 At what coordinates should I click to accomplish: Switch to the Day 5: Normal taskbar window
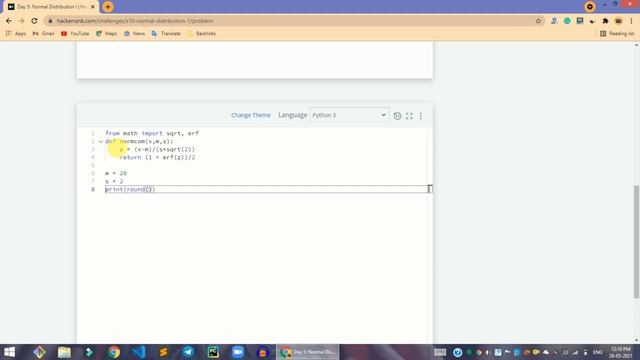(x=307, y=352)
